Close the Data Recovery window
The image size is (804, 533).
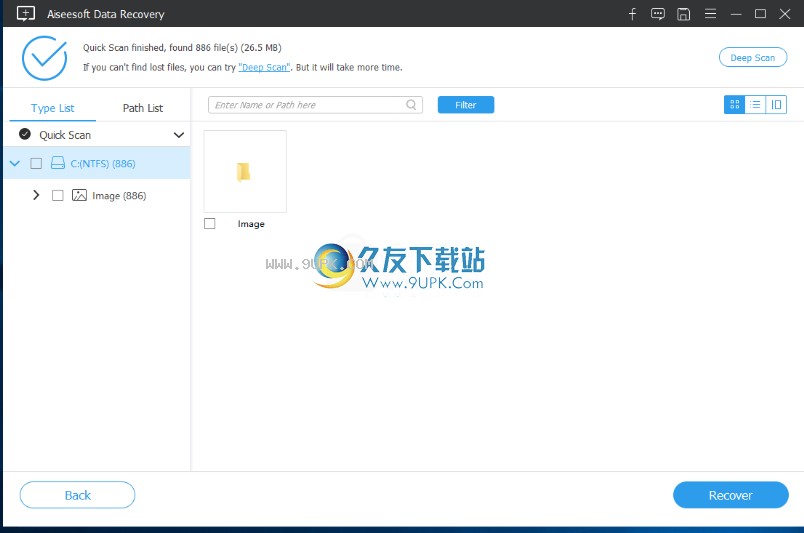tap(785, 14)
